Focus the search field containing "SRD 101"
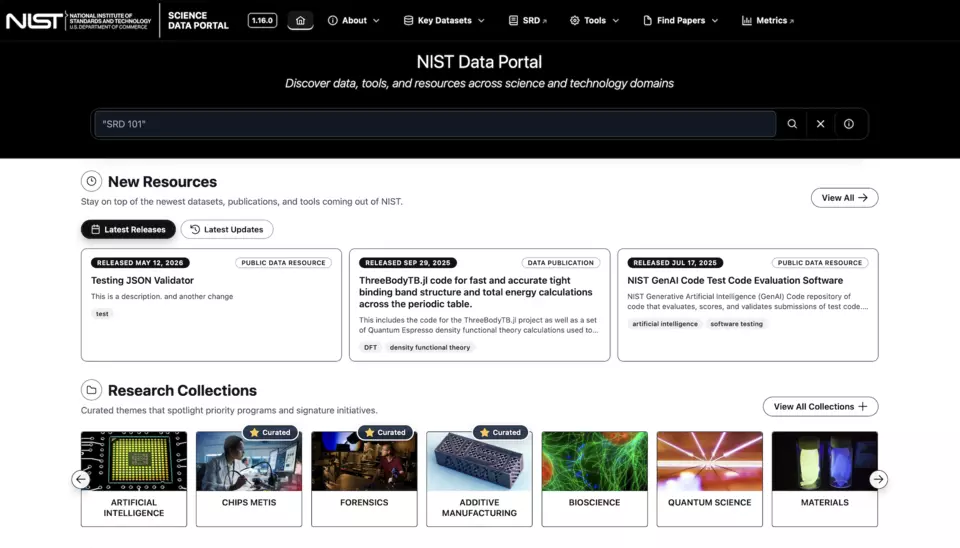This screenshot has width=960, height=548. (x=435, y=124)
